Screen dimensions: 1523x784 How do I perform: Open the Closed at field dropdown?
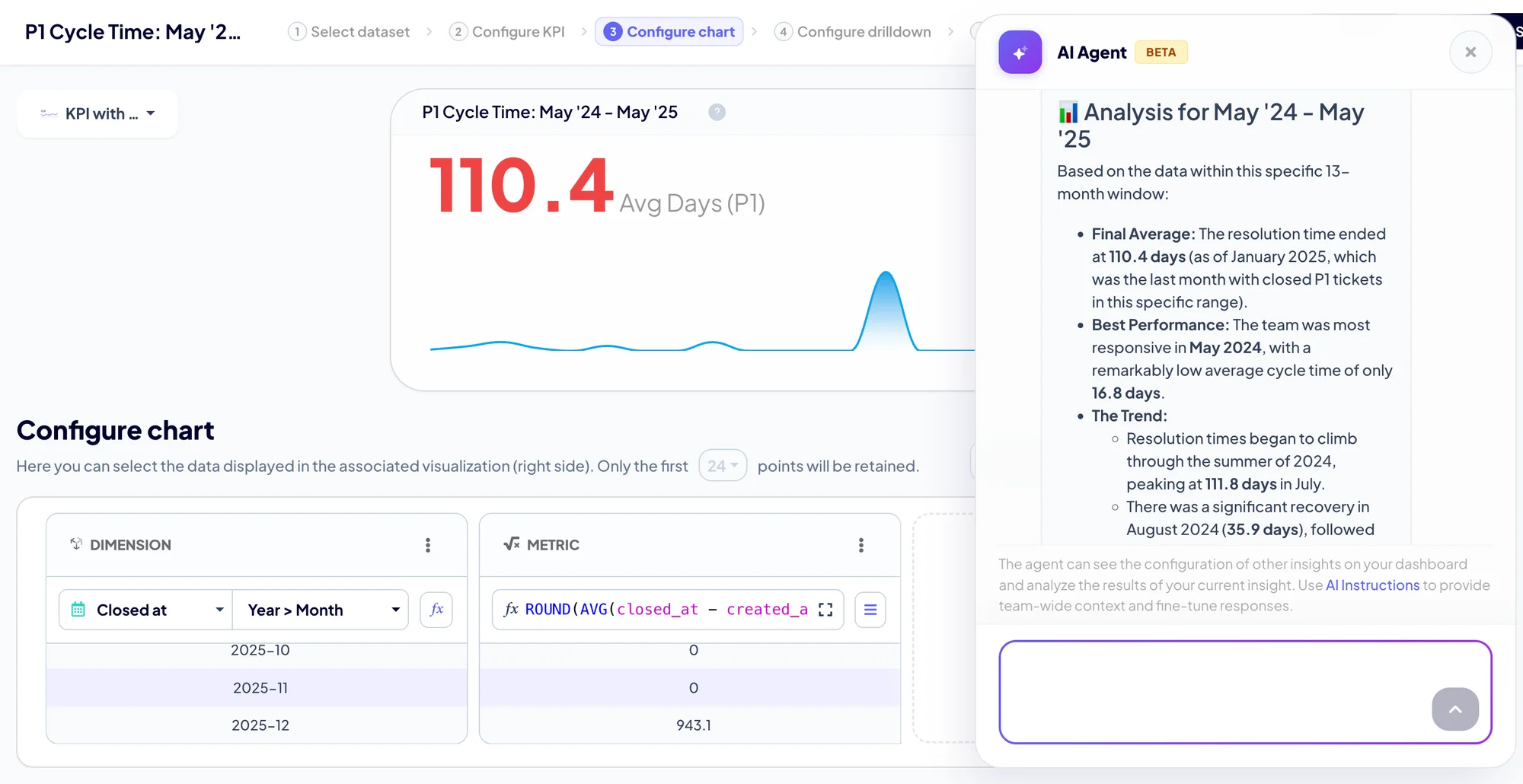point(145,610)
